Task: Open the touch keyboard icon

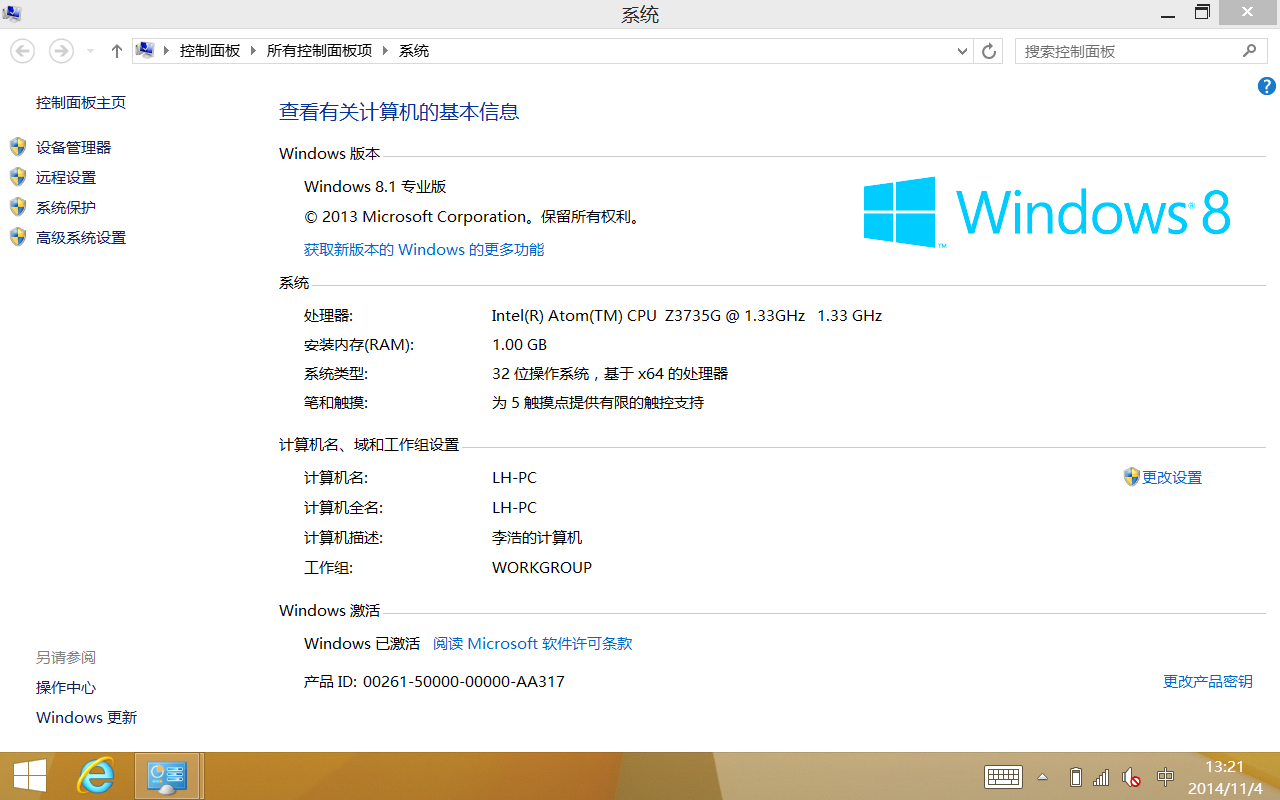Action: click(x=1003, y=777)
